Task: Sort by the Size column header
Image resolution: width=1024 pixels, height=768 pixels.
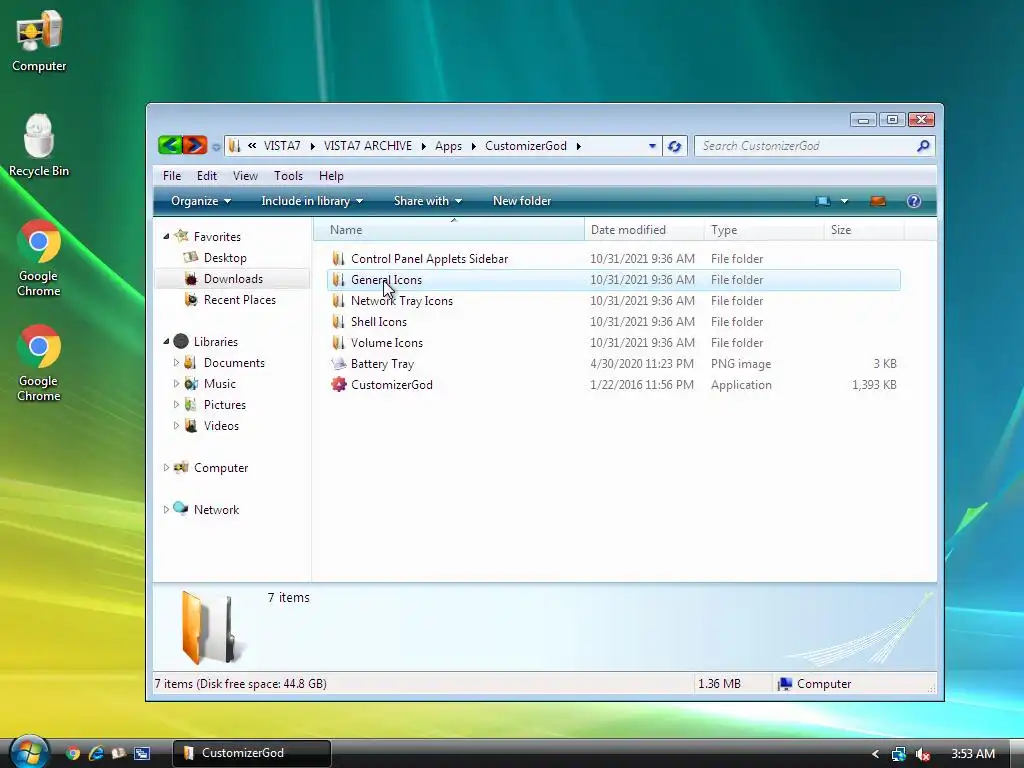Action: [865, 230]
